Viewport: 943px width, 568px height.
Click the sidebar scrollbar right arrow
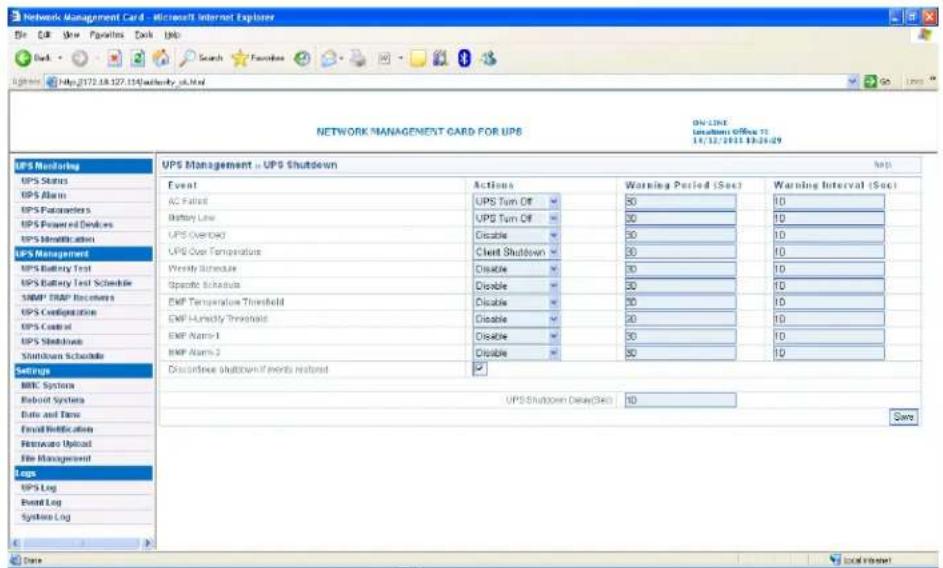(148, 543)
